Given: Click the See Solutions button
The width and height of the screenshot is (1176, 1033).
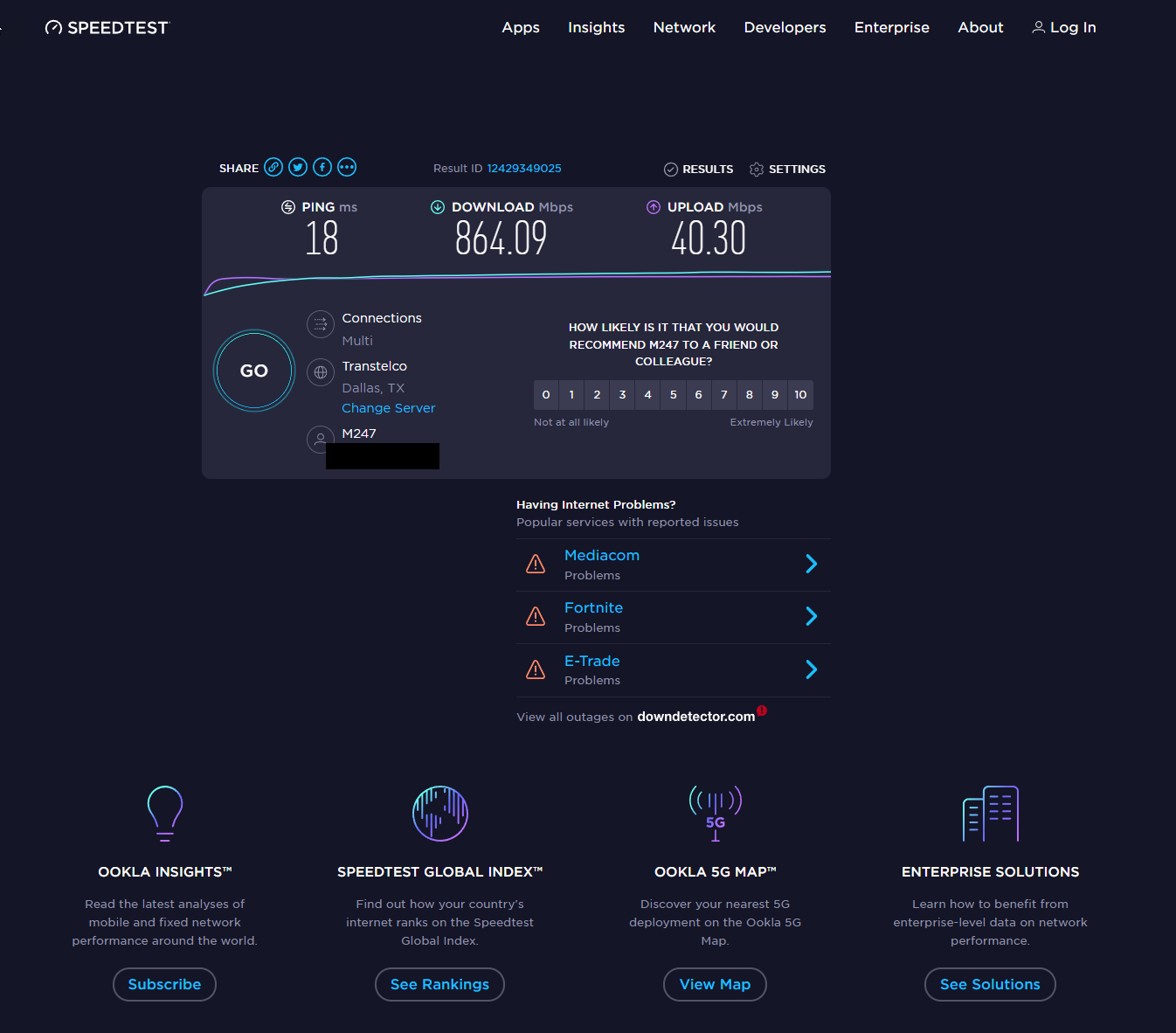Looking at the screenshot, I should [x=990, y=984].
